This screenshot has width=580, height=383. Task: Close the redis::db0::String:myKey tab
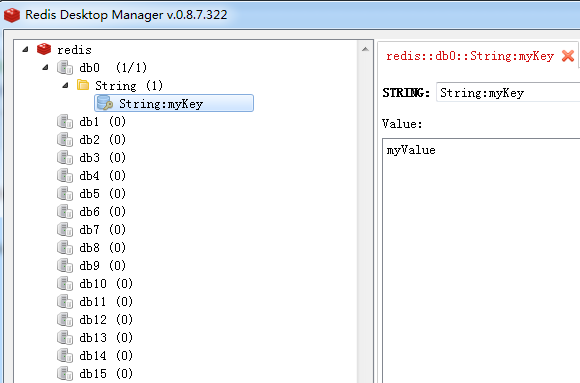[x=568, y=56]
